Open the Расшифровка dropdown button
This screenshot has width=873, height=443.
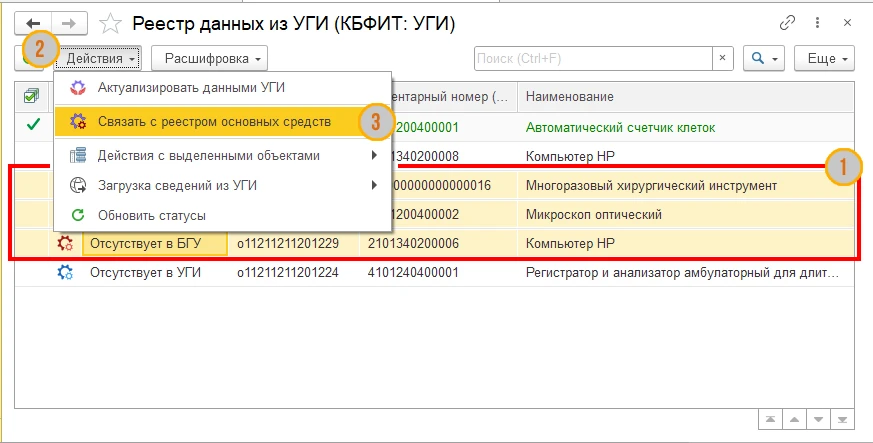[209, 58]
